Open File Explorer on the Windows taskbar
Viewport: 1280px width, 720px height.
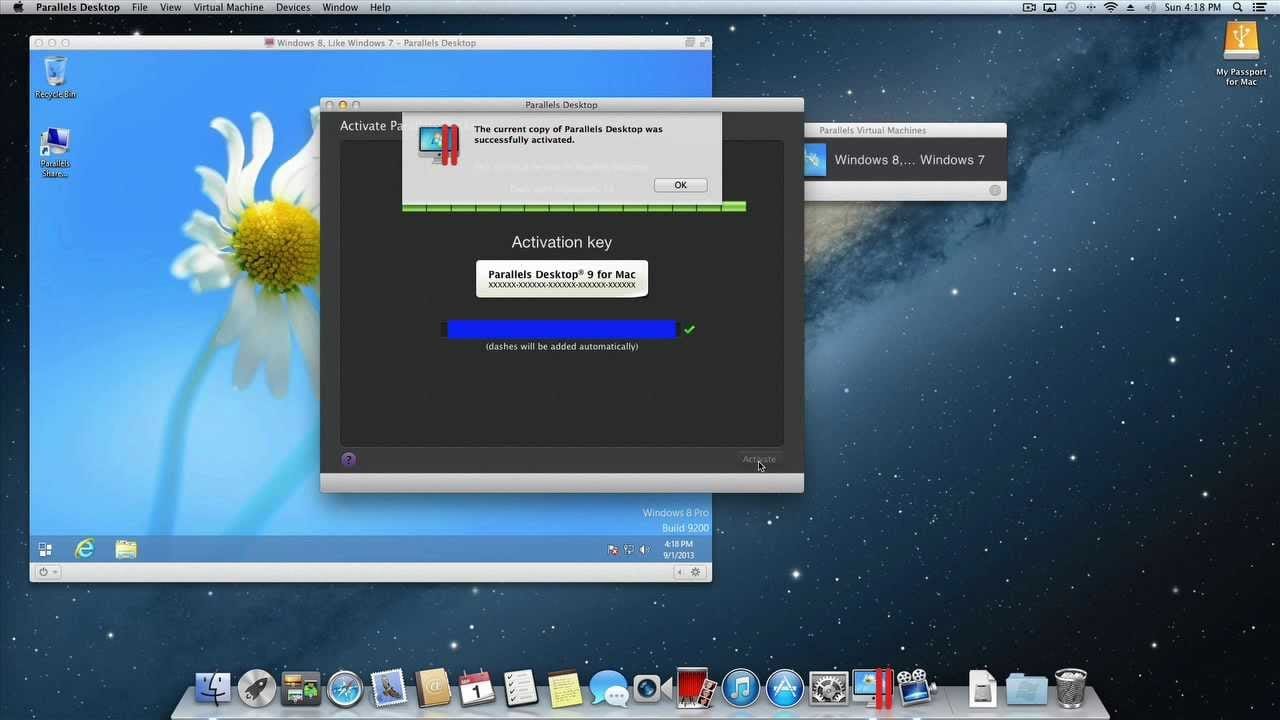[126, 549]
